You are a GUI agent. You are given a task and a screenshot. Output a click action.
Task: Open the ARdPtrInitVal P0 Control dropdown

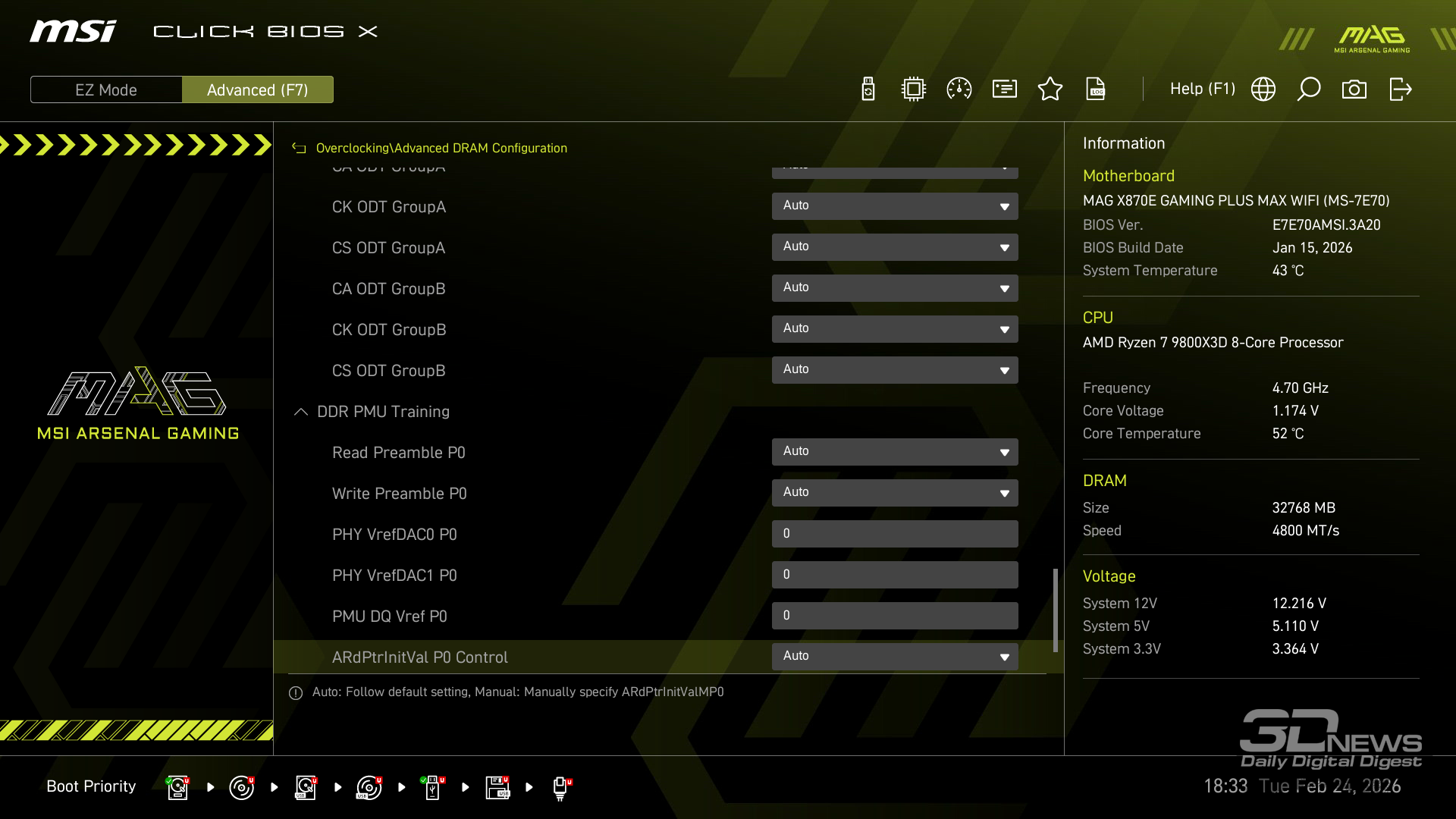(x=895, y=657)
